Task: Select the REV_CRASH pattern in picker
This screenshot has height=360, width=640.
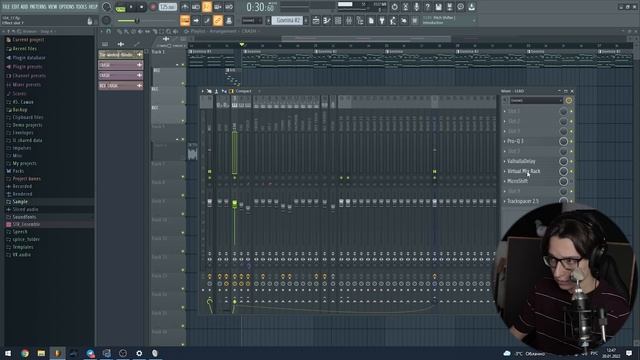Action: pyautogui.click(x=121, y=86)
